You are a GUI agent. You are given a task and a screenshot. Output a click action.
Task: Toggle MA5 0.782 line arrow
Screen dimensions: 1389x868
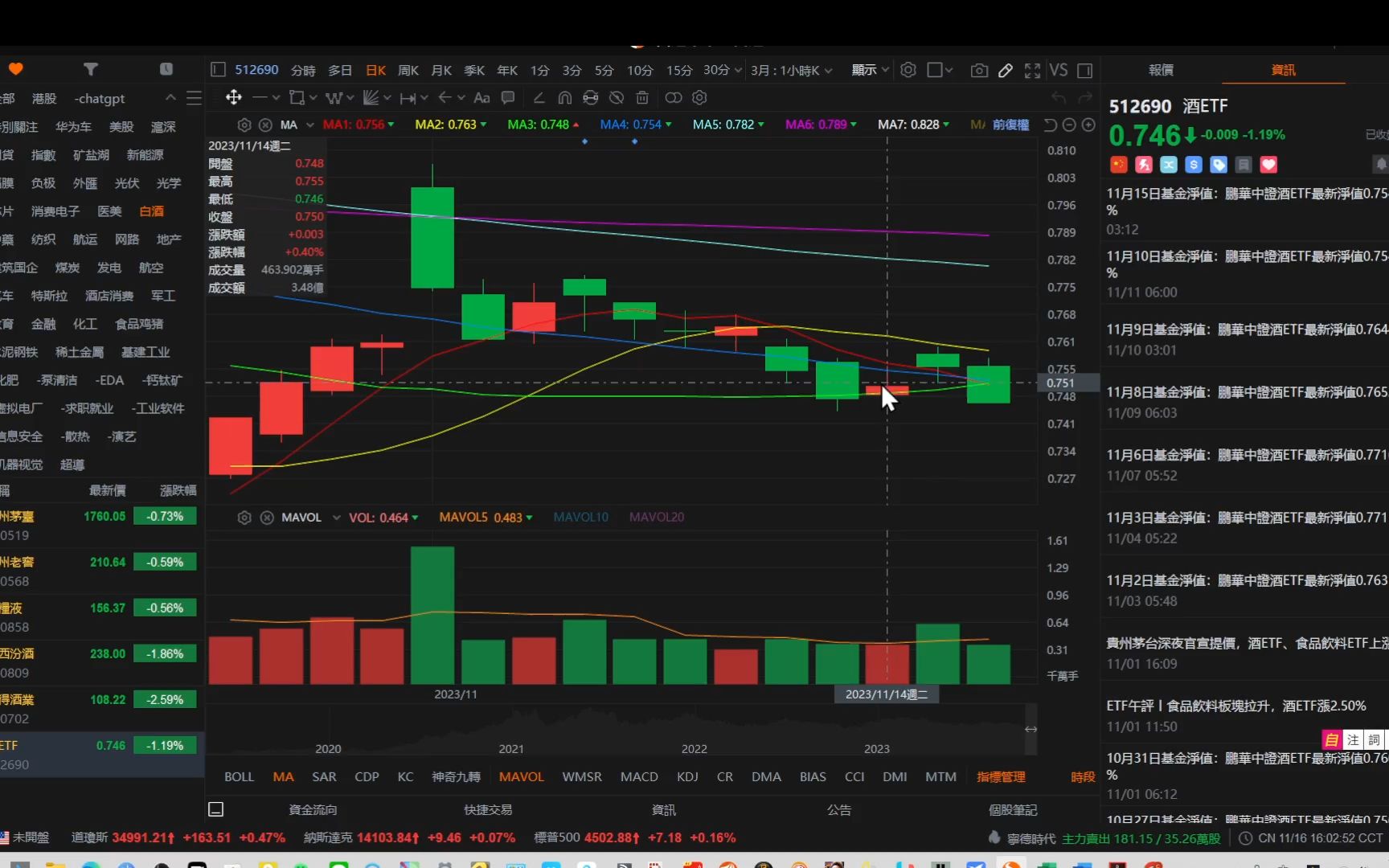[x=760, y=125]
